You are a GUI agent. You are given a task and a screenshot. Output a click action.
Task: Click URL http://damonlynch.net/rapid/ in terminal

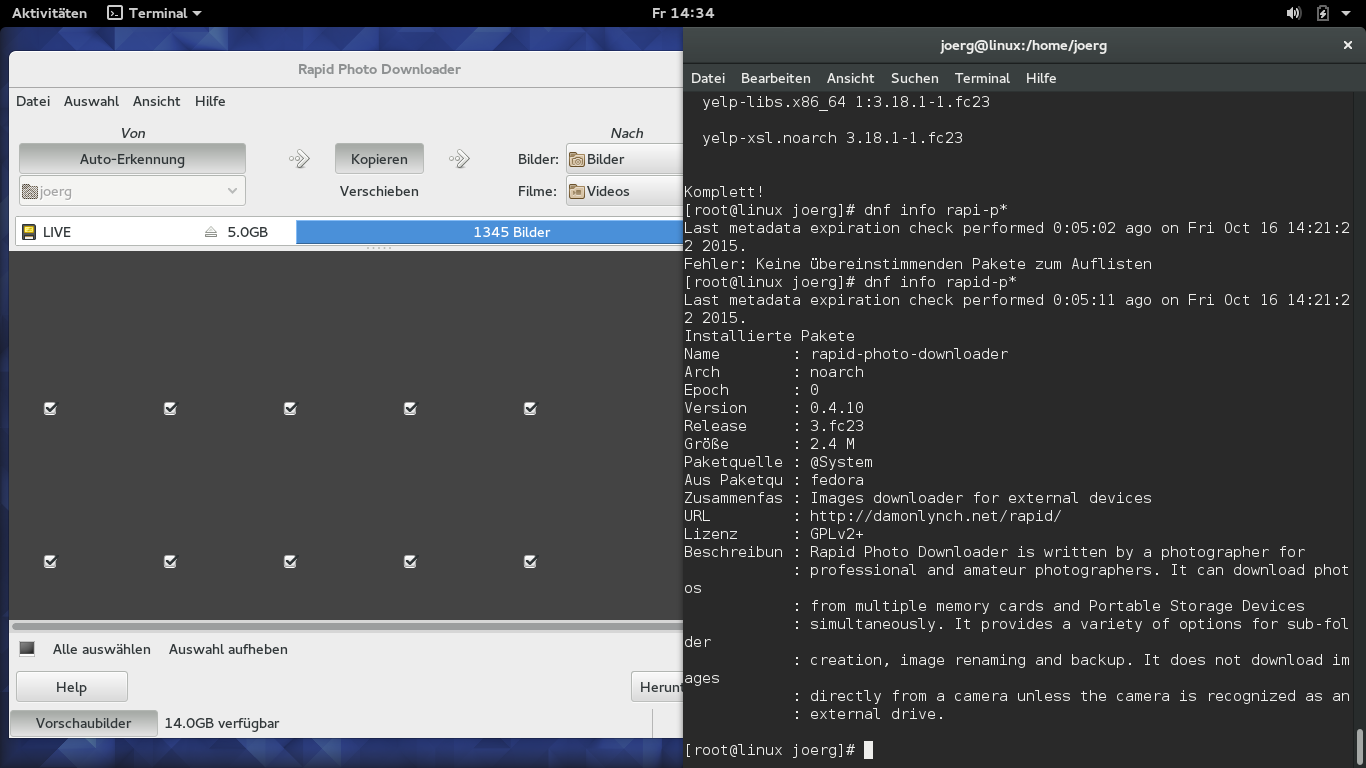pyautogui.click(x=935, y=516)
